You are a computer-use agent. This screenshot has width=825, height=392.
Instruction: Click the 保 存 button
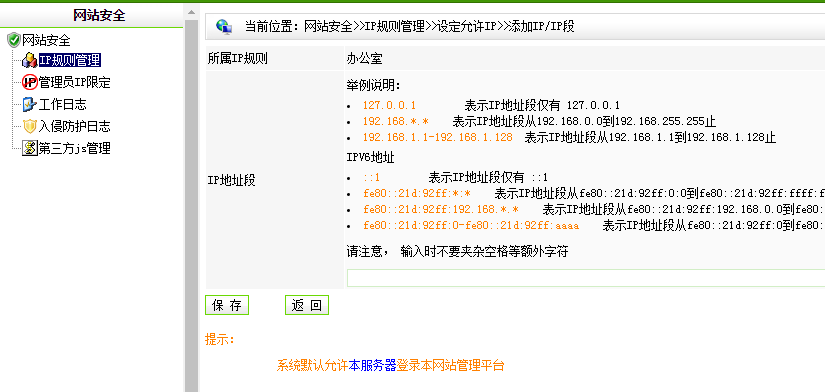[x=227, y=305]
